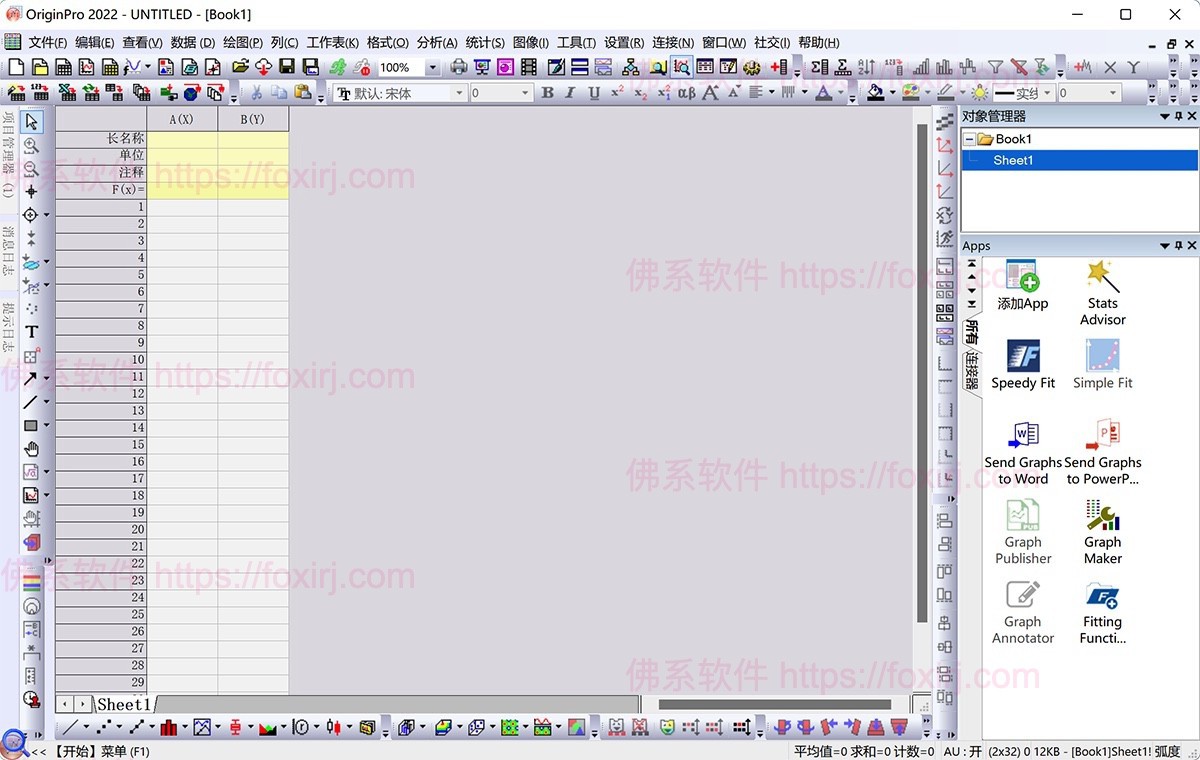
Task: Choose the Pan hand tool
Action: coord(31,449)
